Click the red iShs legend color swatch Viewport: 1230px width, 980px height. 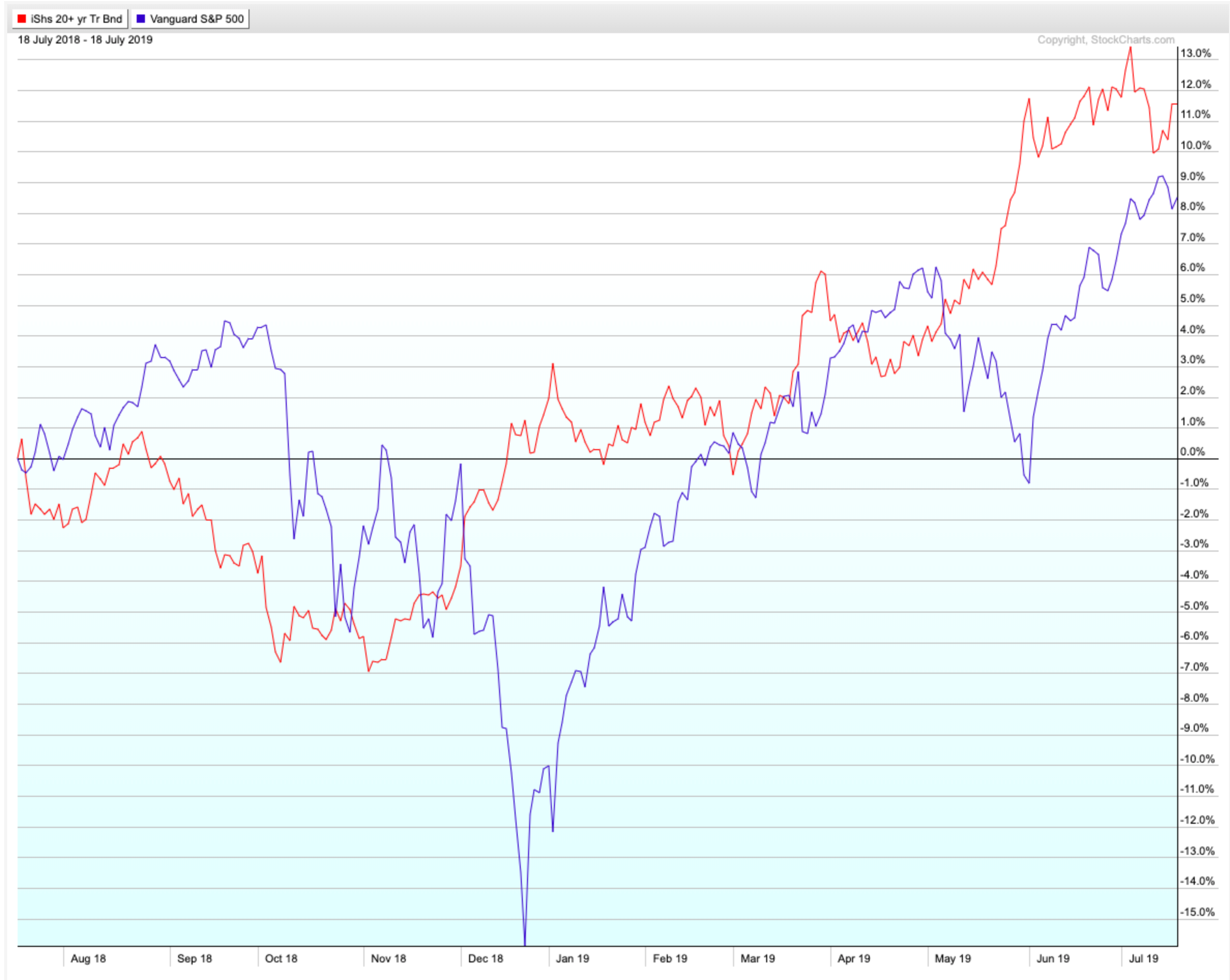coord(22,19)
